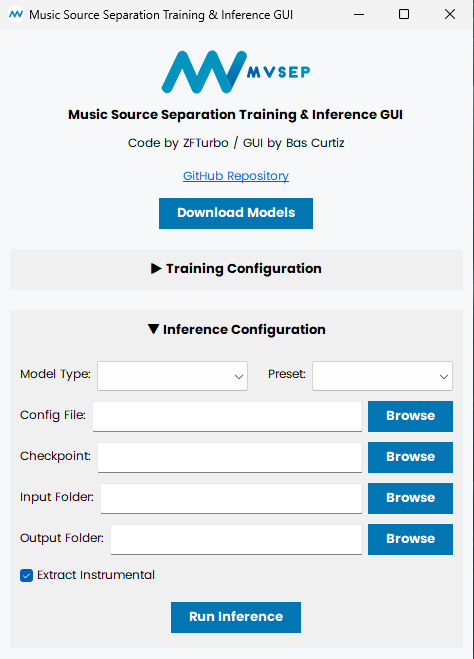Collapse the Inference Configuration section

point(236,330)
